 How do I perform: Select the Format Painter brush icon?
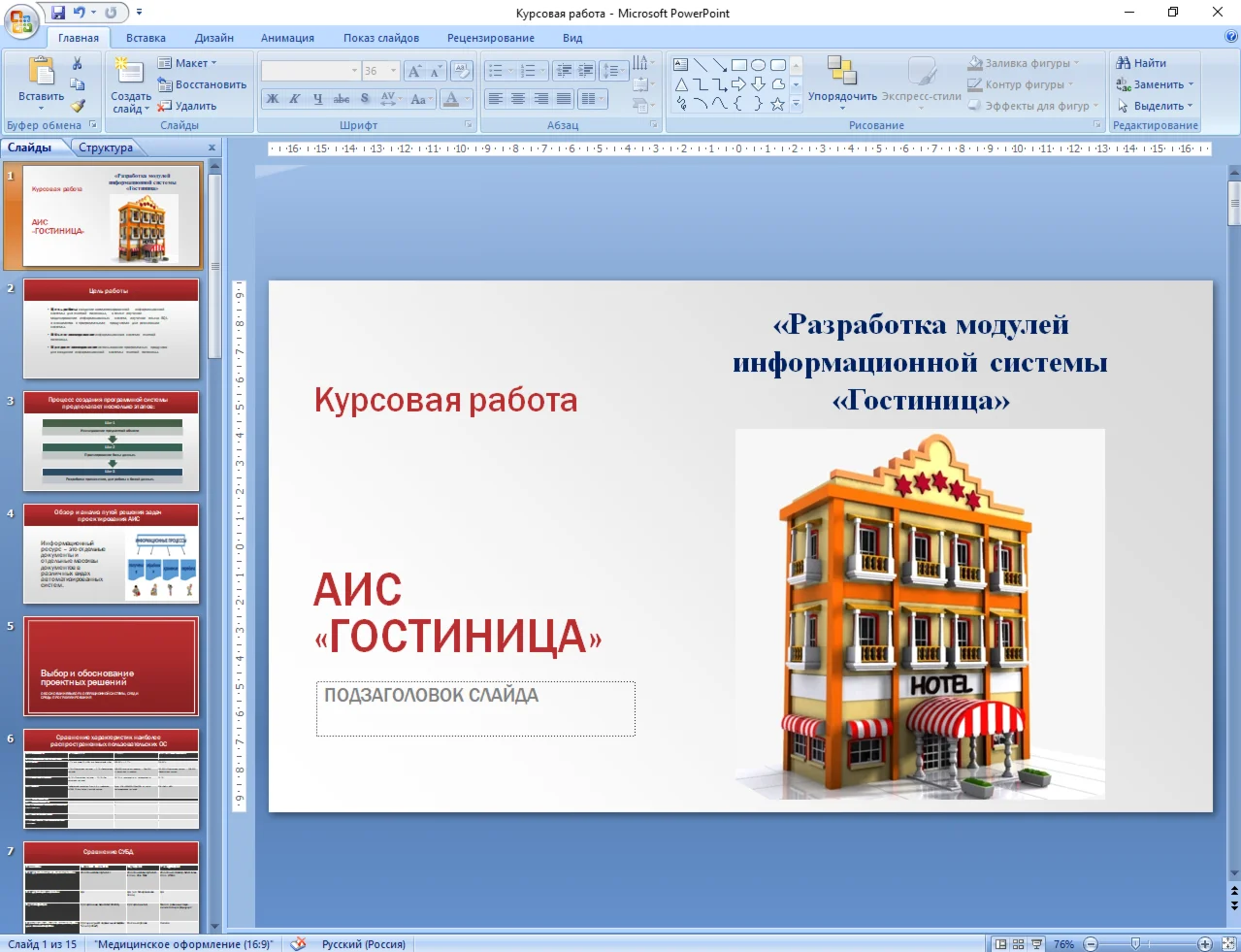[x=78, y=106]
